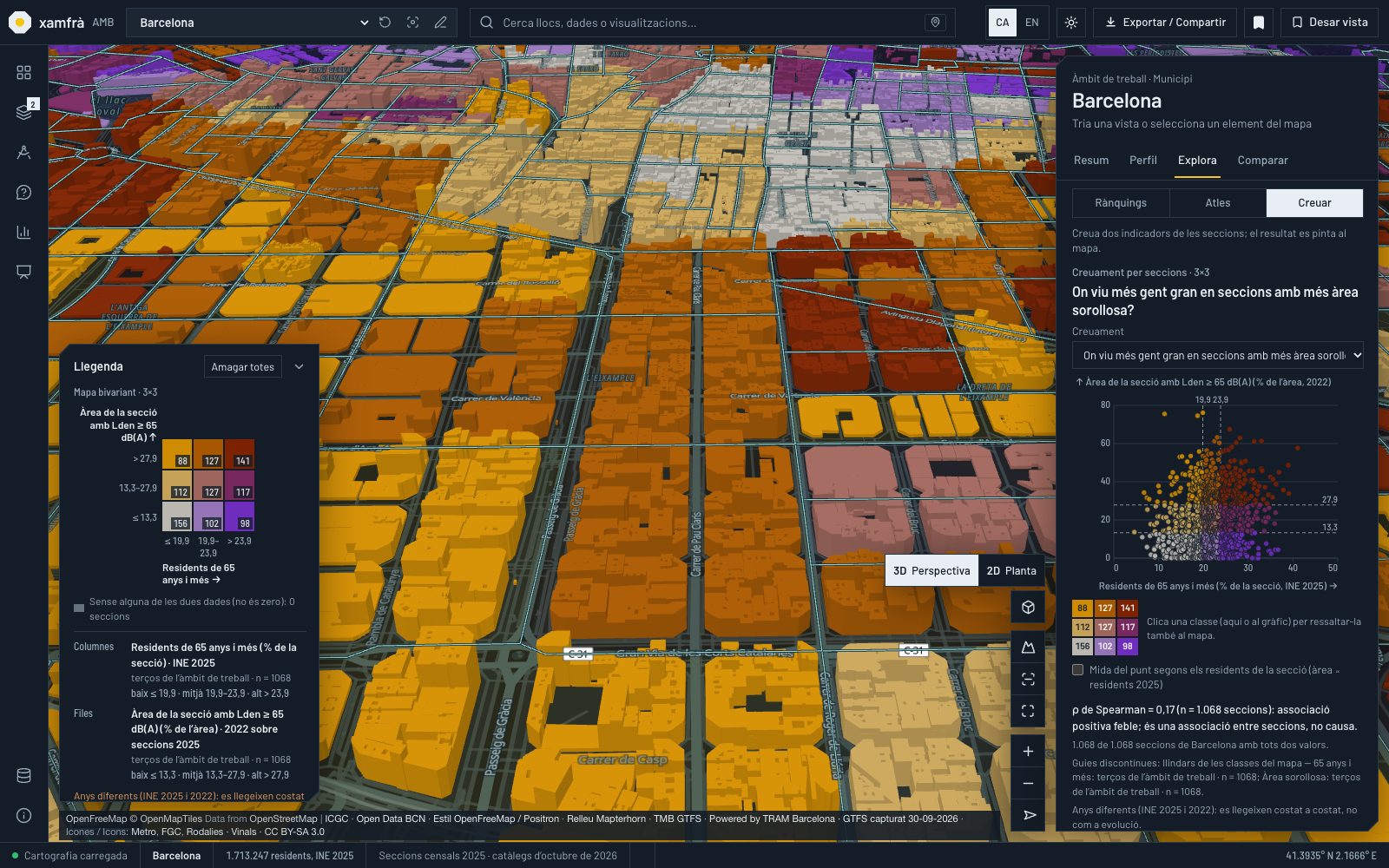The height and width of the screenshot is (868, 1389).
Task: Switch map to 2D Planta view
Action: [1011, 571]
